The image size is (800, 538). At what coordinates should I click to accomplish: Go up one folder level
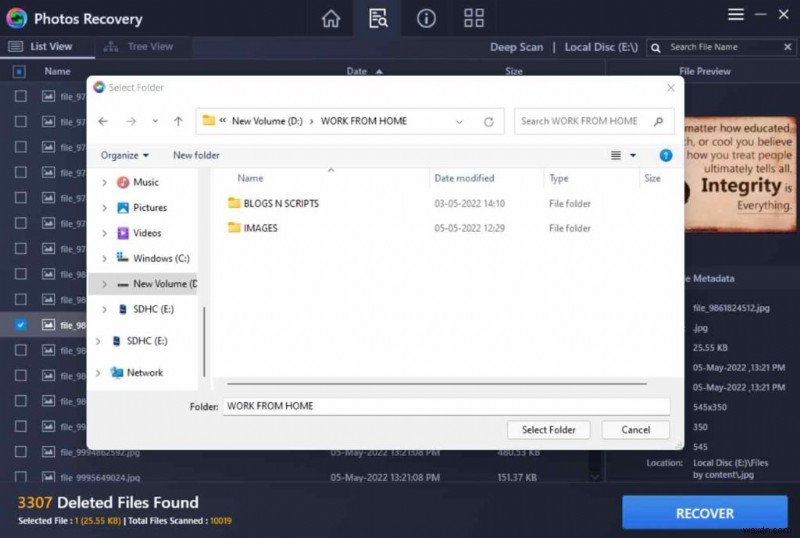point(178,121)
